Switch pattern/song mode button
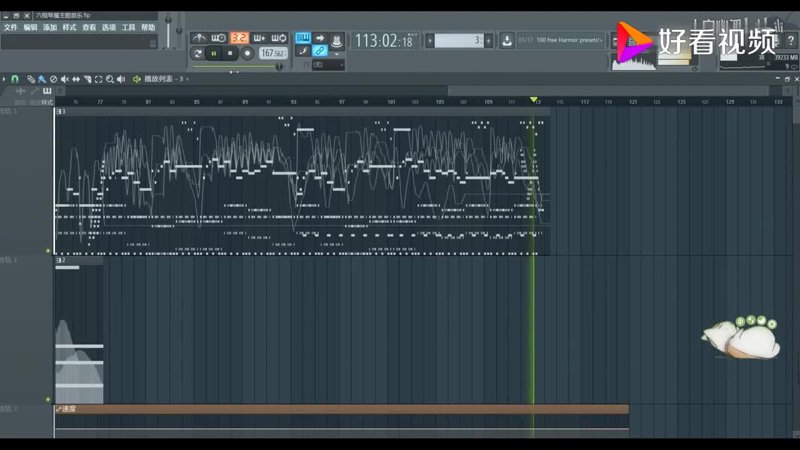800x450 pixels. [197, 53]
